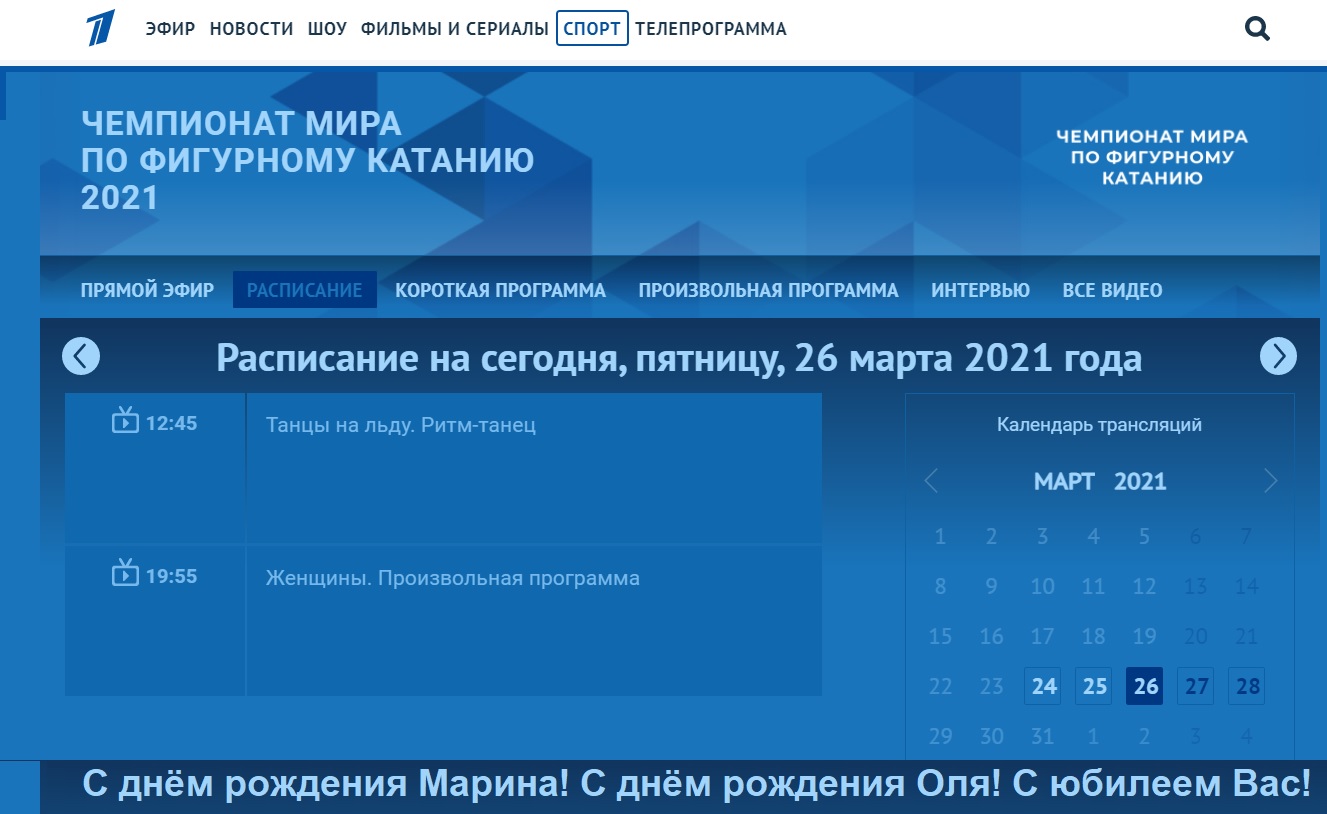Viewport: 1327px width, 814px height.
Task: Select Спорт in the top menu
Action: 592,29
